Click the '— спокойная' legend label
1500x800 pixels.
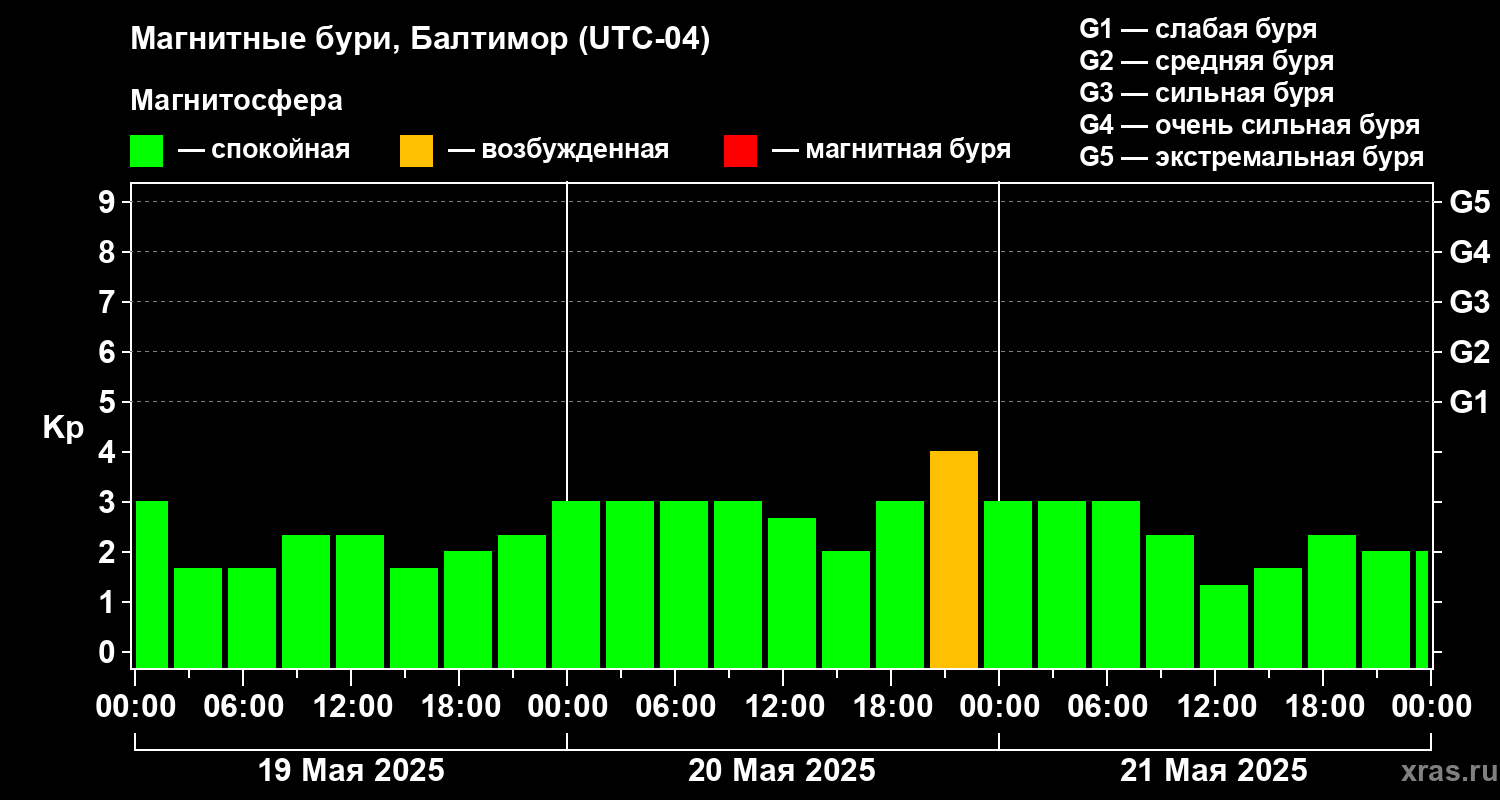coord(264,150)
